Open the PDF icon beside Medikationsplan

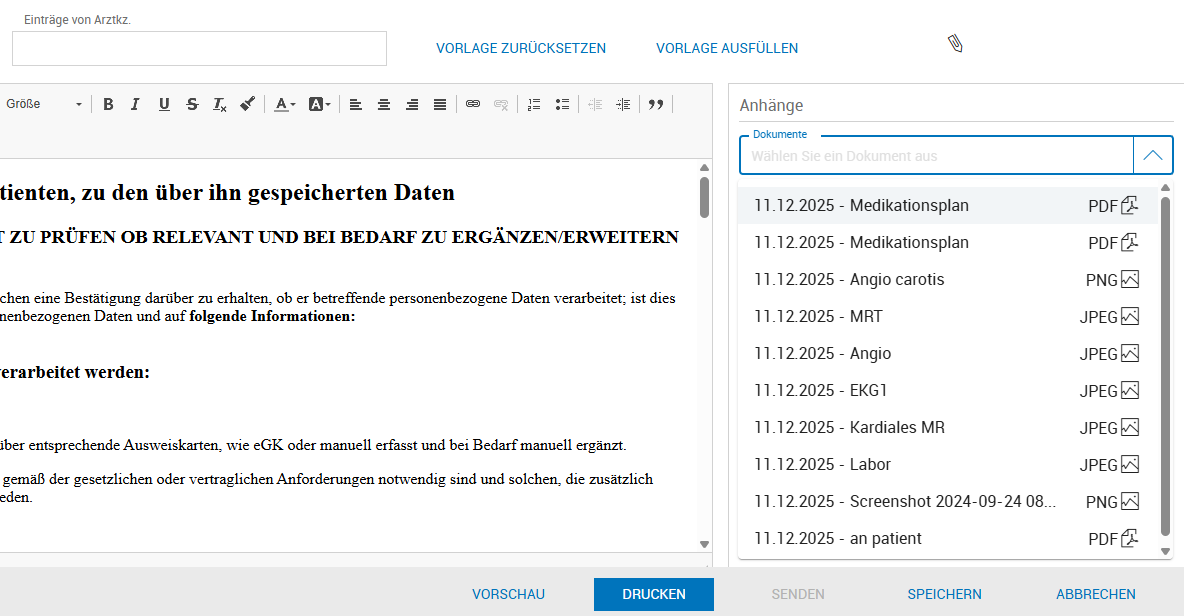pos(1129,205)
